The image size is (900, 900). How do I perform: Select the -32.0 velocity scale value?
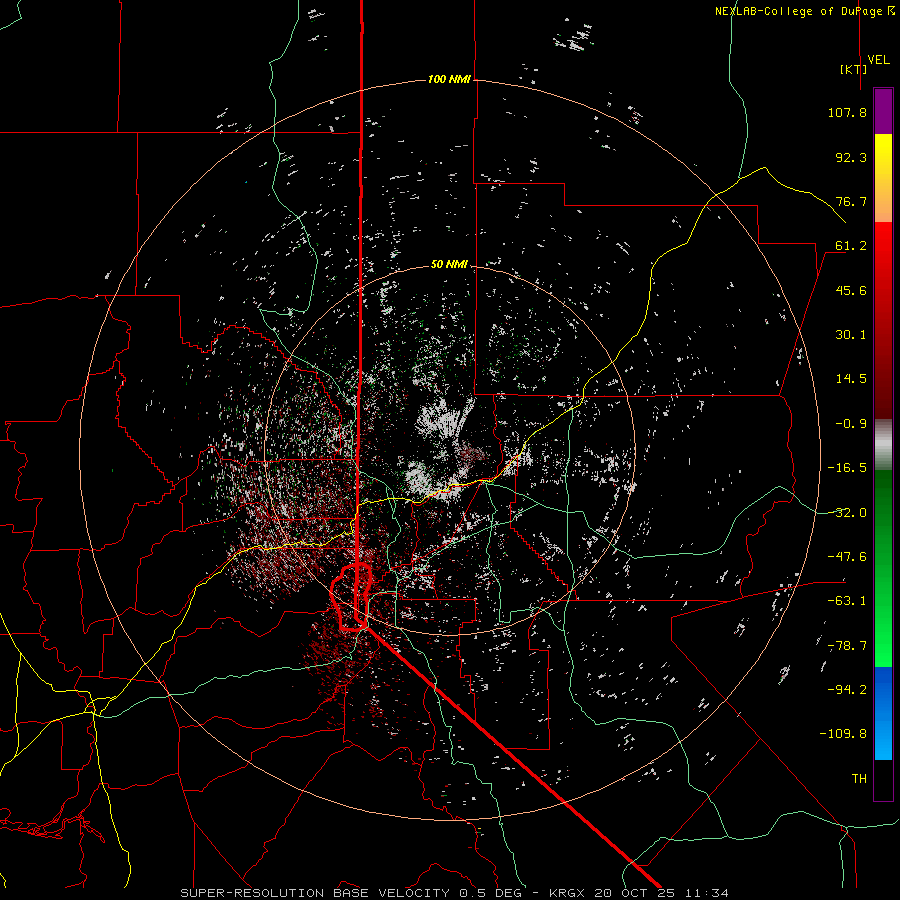[x=847, y=513]
